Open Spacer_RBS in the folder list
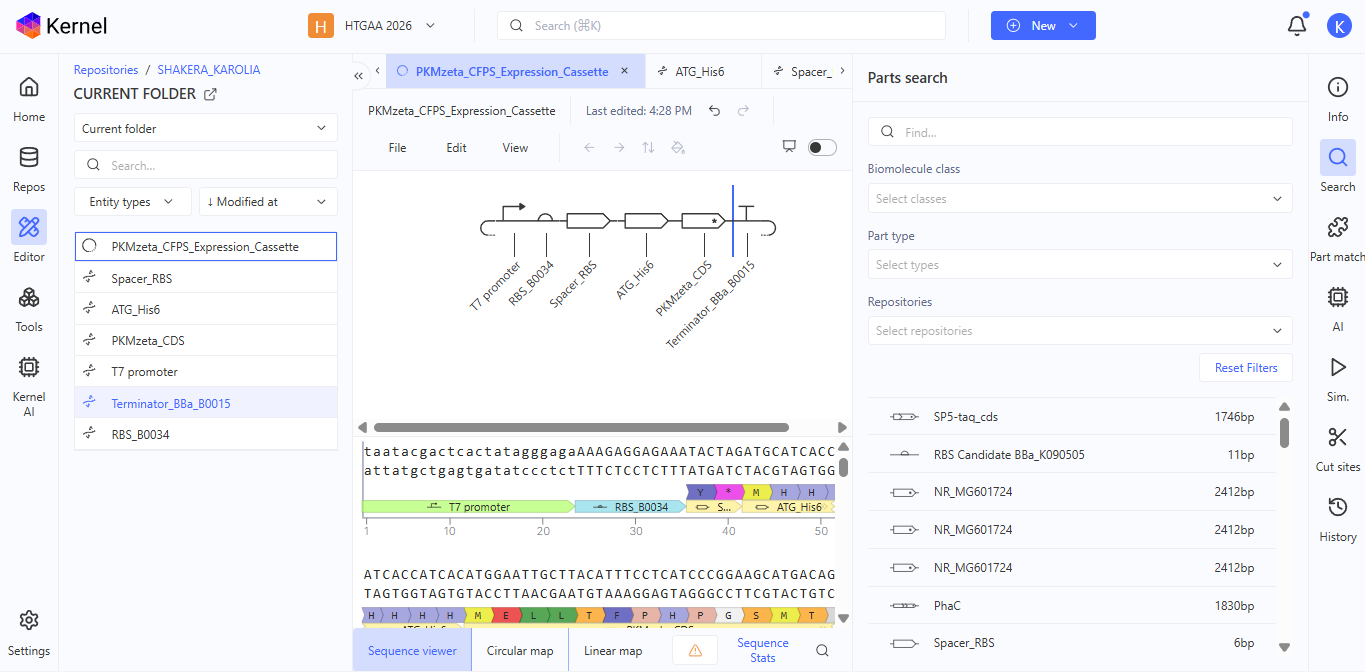The image size is (1365, 672). [206, 278]
